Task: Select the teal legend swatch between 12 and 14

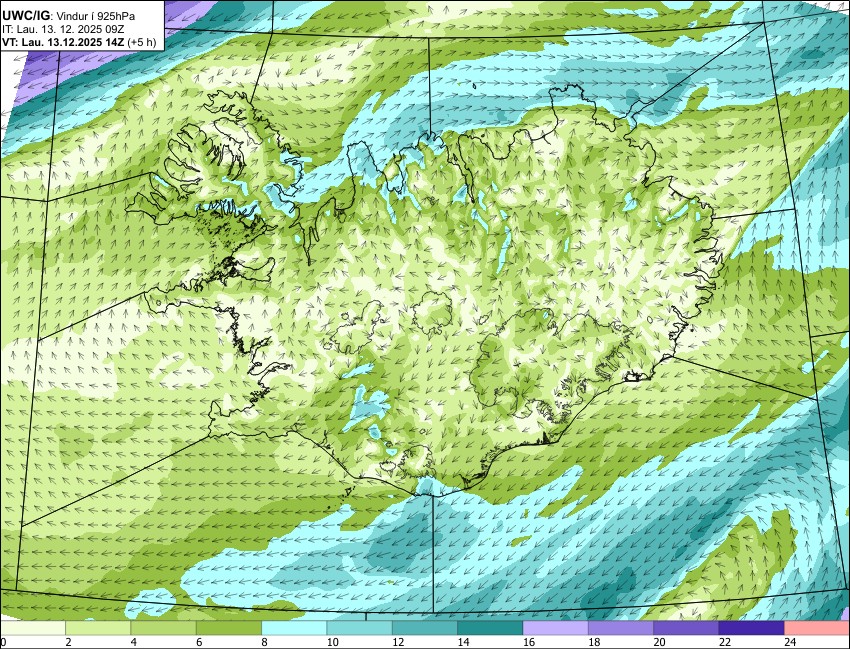Action: (425, 628)
